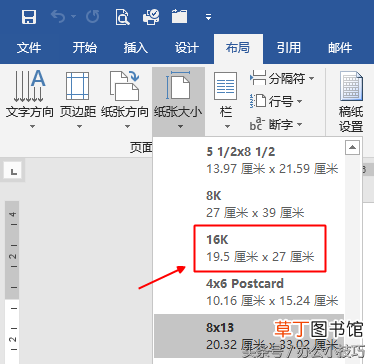374x364 pixels.
Task: Expand the 纸张方向 dropdown arrow
Action: (x=127, y=127)
